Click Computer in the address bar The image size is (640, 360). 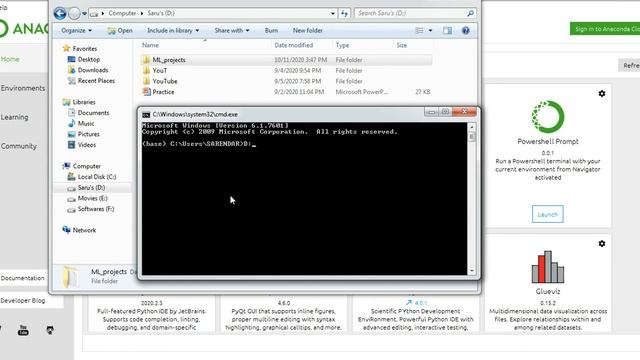122,13
